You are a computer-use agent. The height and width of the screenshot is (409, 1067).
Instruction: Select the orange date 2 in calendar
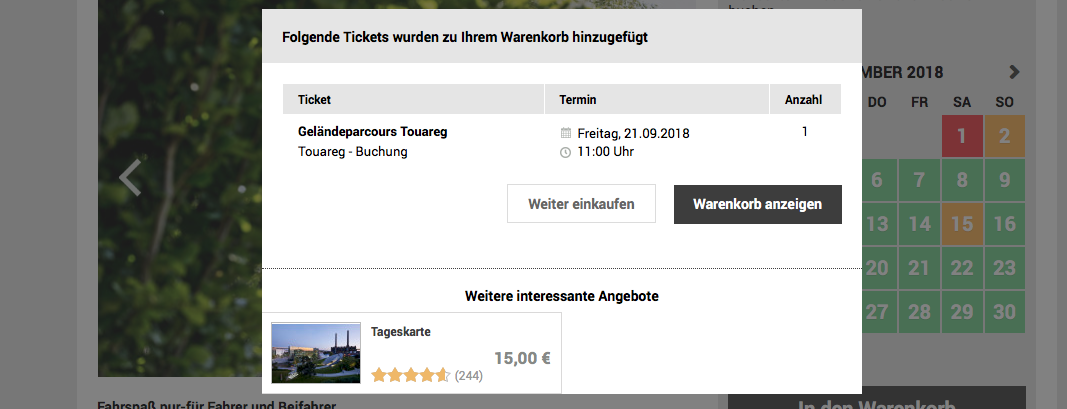[x=1005, y=137]
